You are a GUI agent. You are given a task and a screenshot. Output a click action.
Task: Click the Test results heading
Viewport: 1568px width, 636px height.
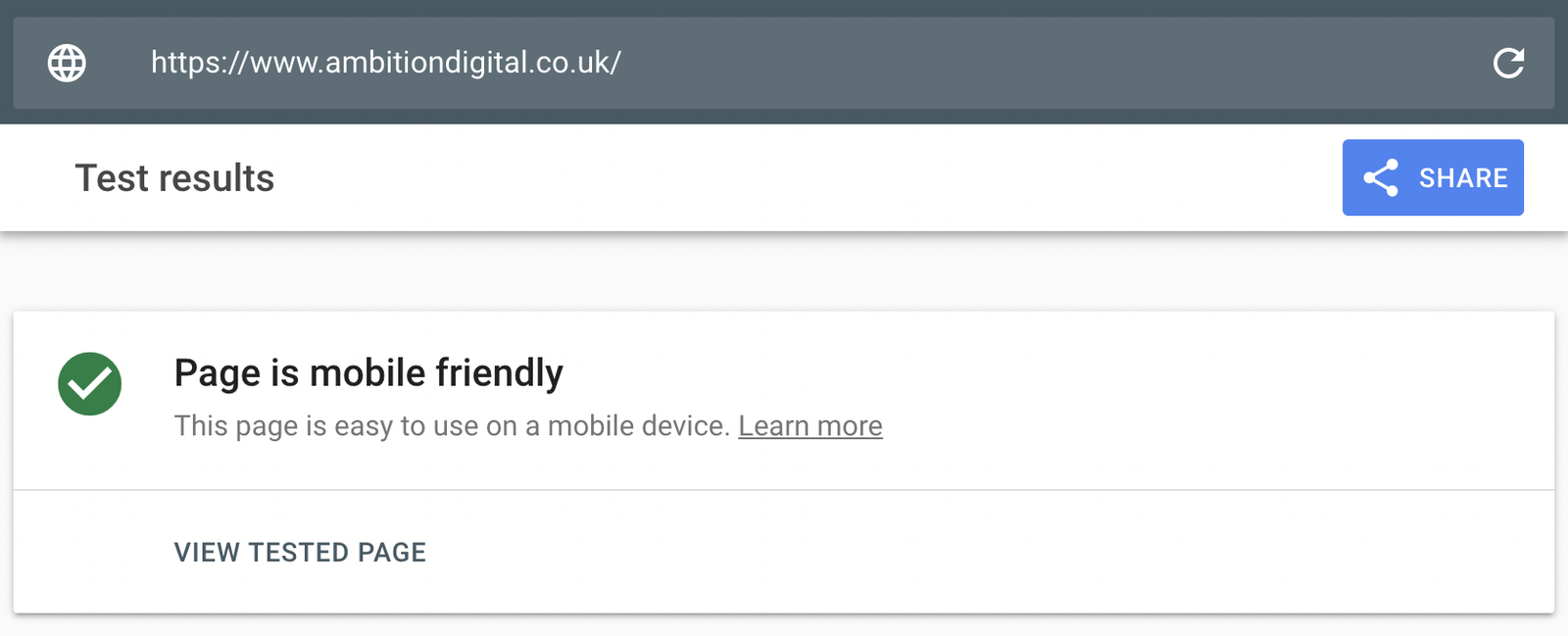[174, 178]
